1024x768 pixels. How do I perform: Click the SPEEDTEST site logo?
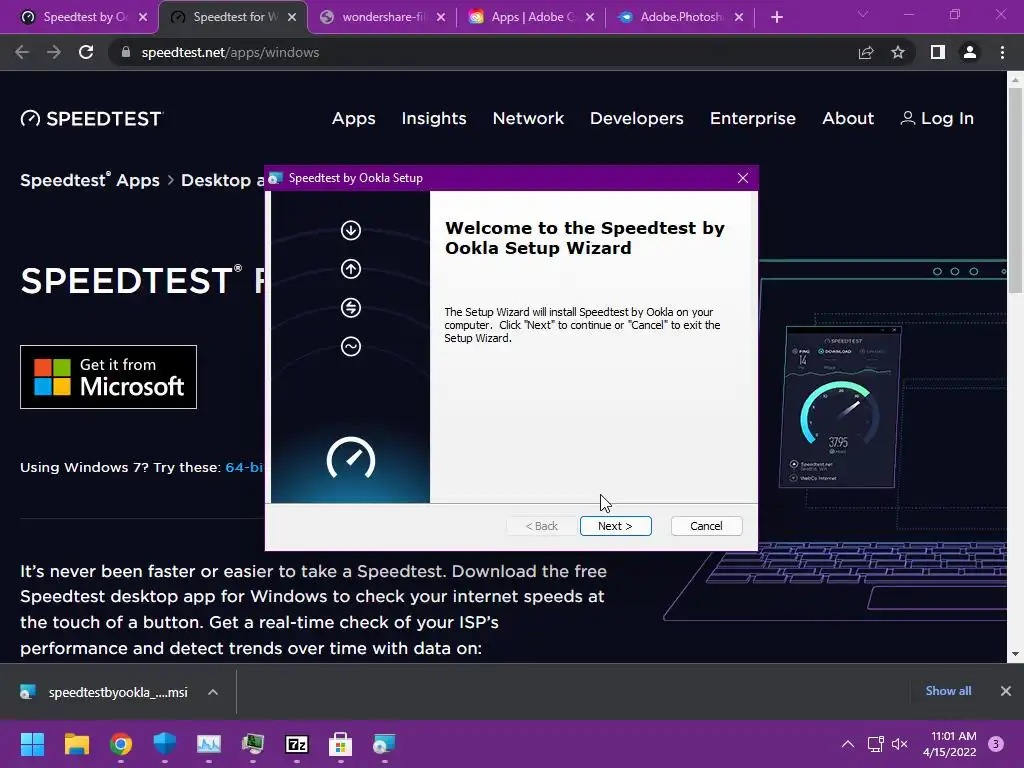coord(91,118)
